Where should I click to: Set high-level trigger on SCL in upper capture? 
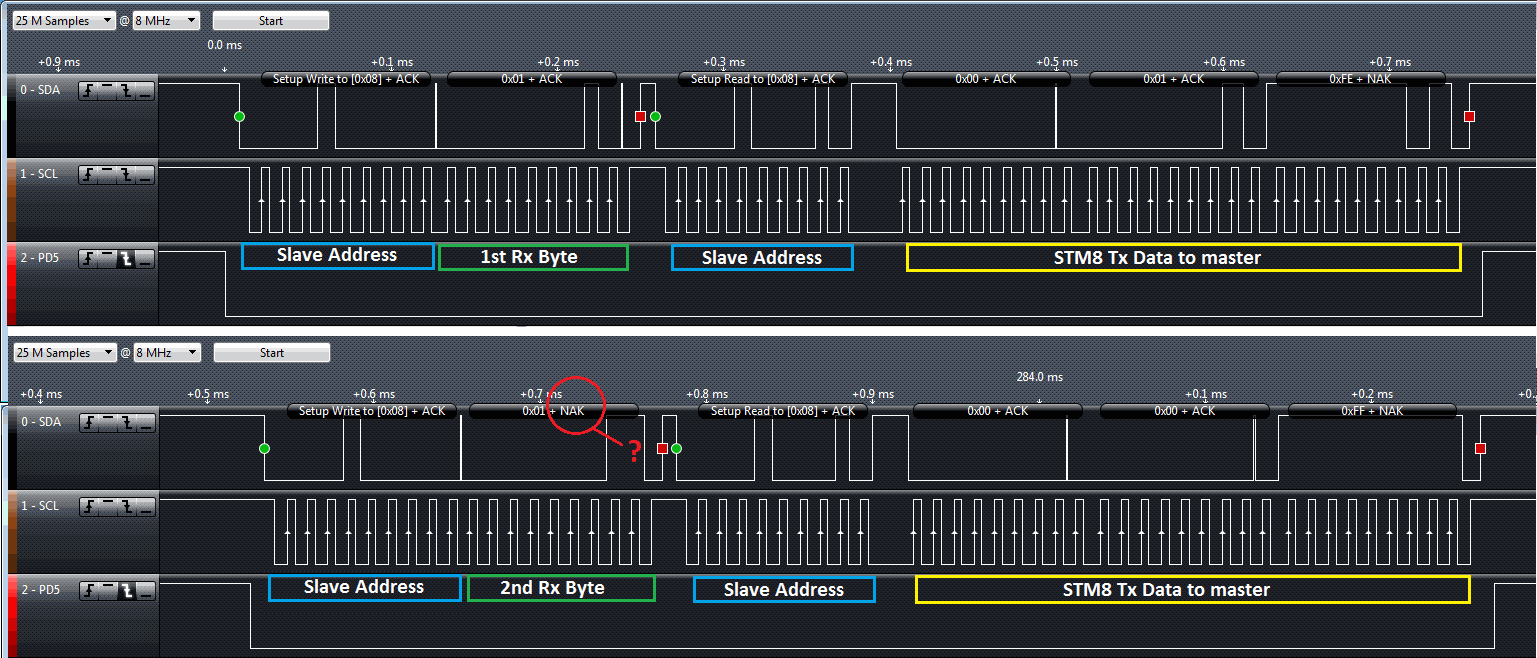[107, 175]
